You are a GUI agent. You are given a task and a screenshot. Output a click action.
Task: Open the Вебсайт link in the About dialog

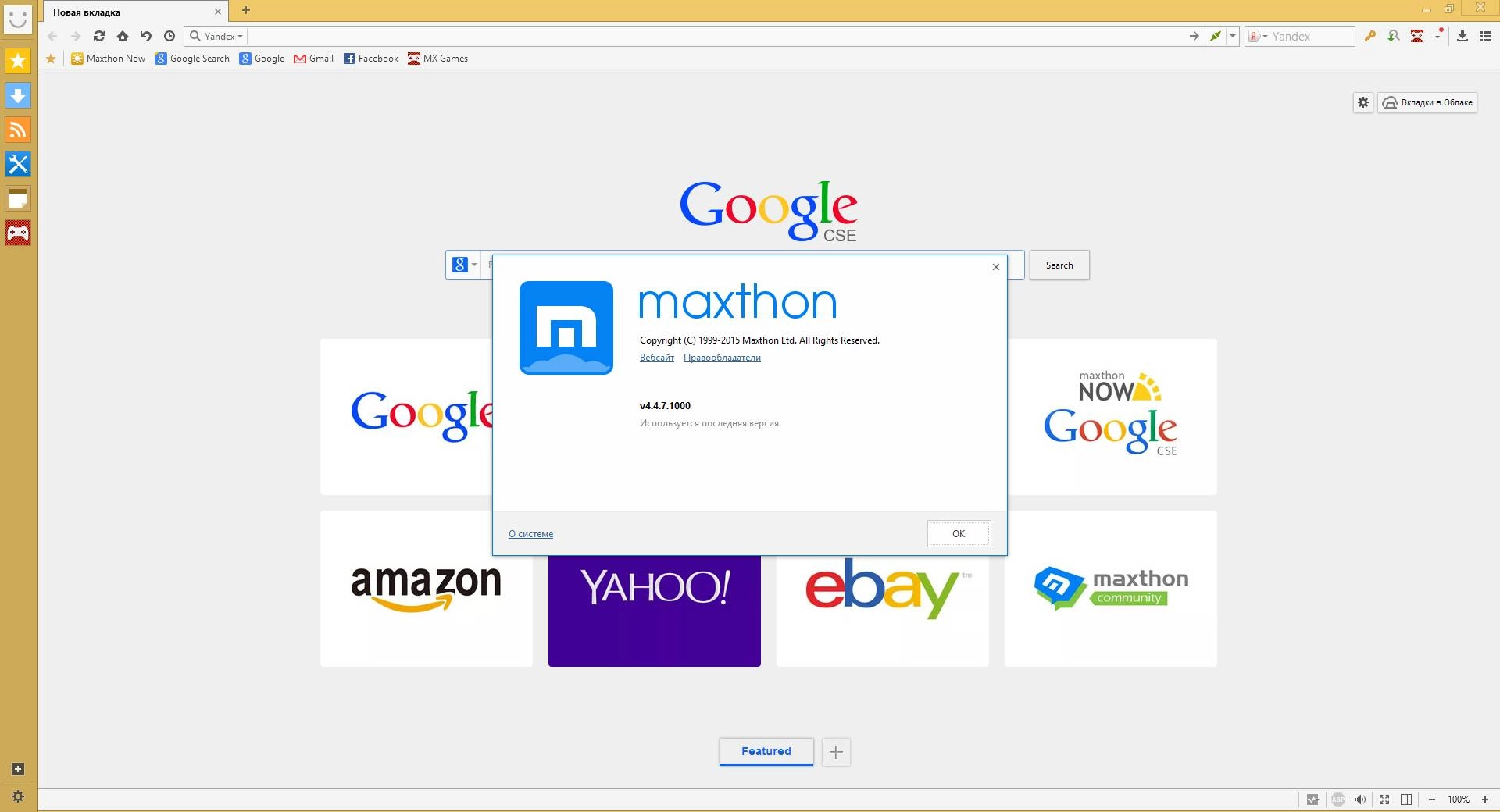[x=657, y=358]
